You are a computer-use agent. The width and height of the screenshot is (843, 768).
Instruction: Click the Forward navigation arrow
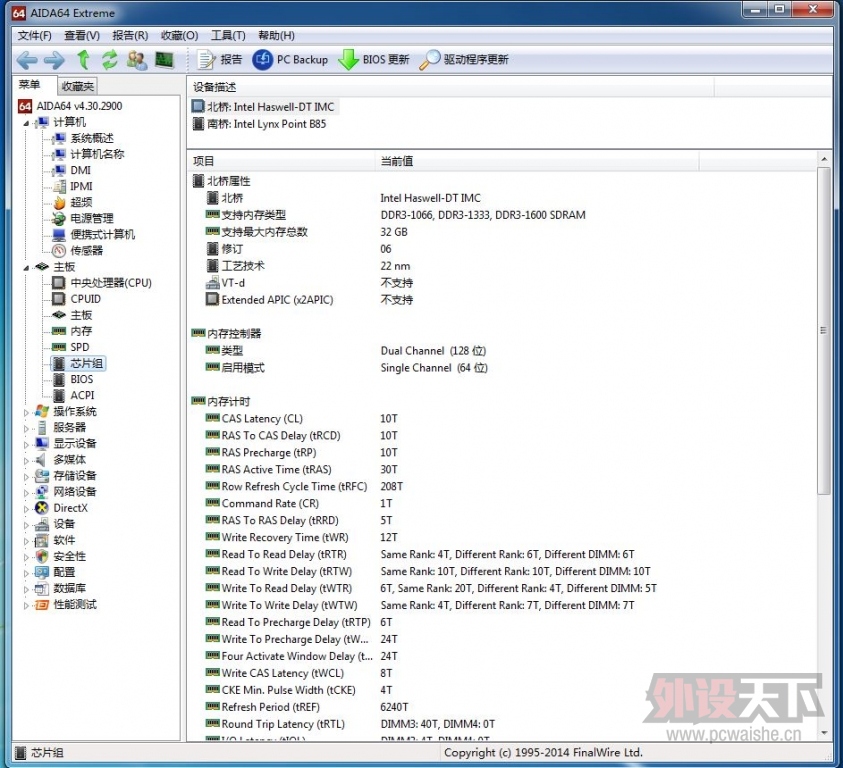[x=54, y=60]
